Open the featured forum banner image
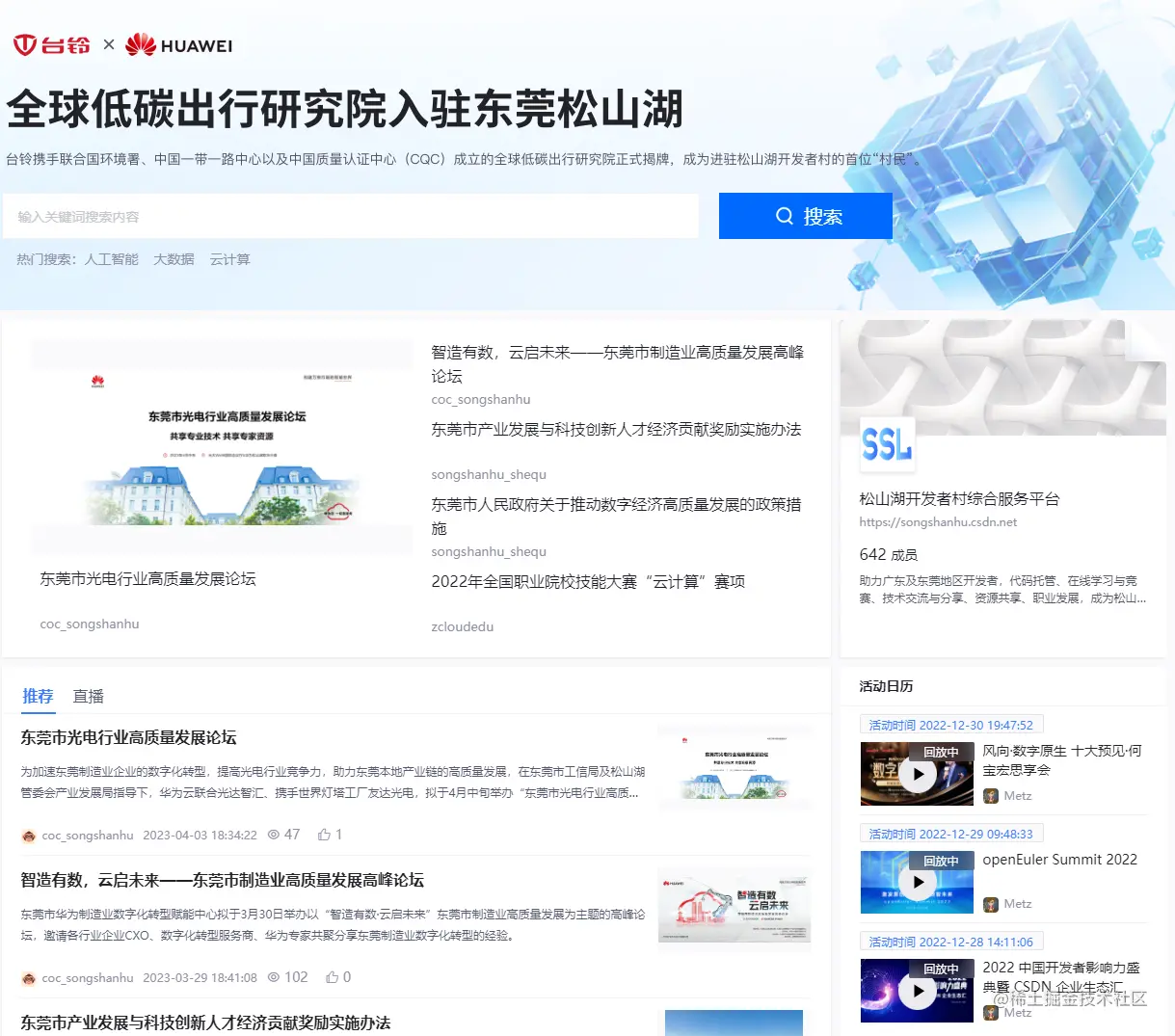Viewport: 1175px width, 1036px height. point(222,446)
